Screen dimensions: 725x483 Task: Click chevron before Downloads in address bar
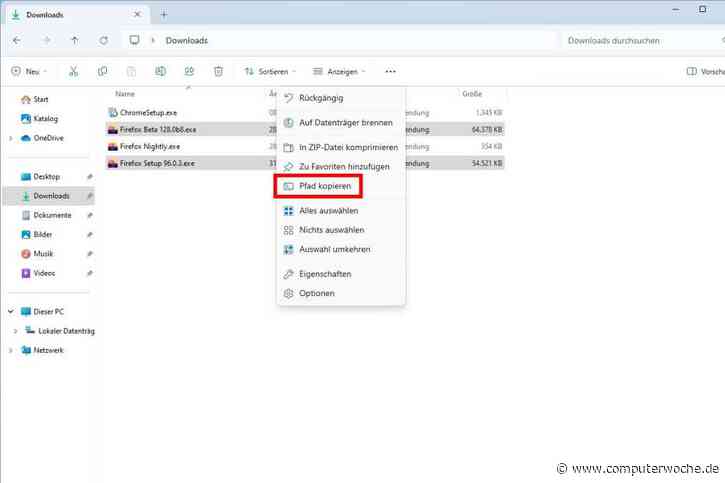click(x=153, y=41)
